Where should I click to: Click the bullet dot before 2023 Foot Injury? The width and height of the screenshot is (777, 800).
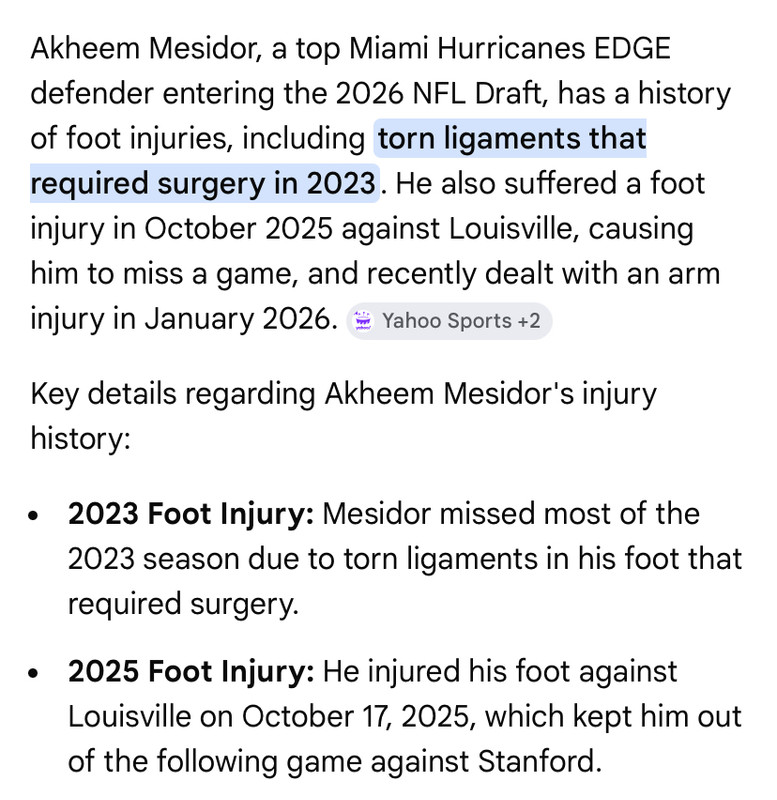[x=34, y=515]
